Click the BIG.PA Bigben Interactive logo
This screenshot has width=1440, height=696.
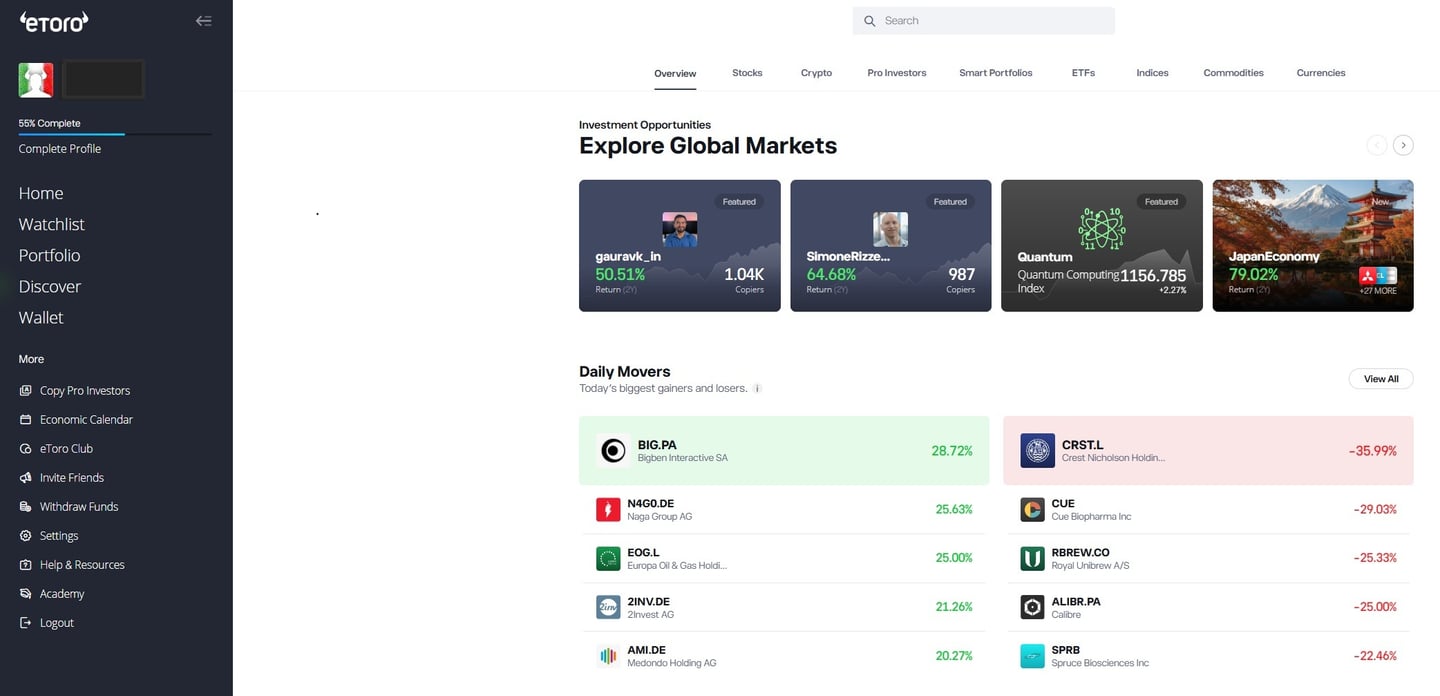point(612,451)
